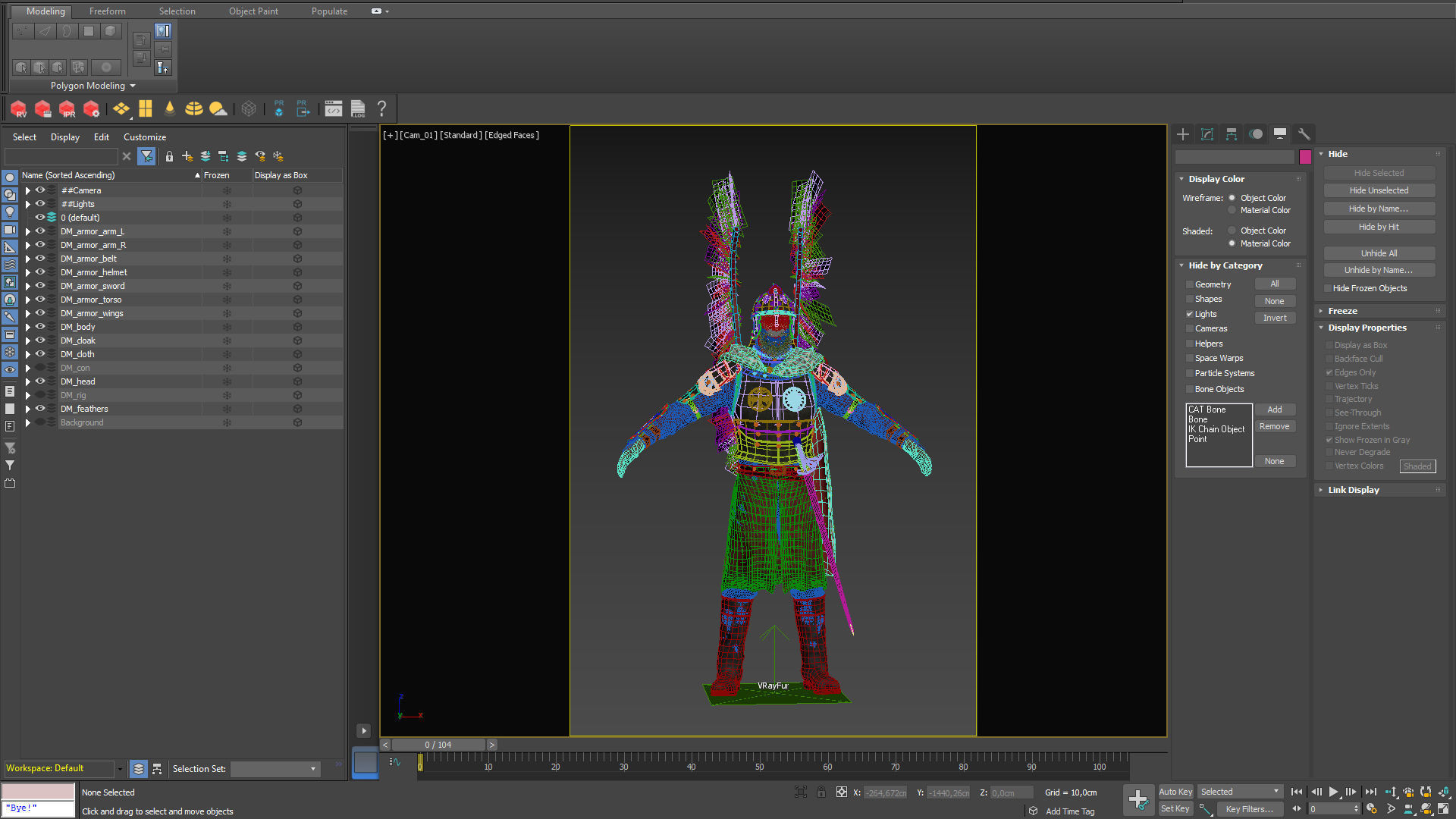The height and width of the screenshot is (819, 1456).
Task: Switch to the Populate ribbon tab
Action: 329,11
